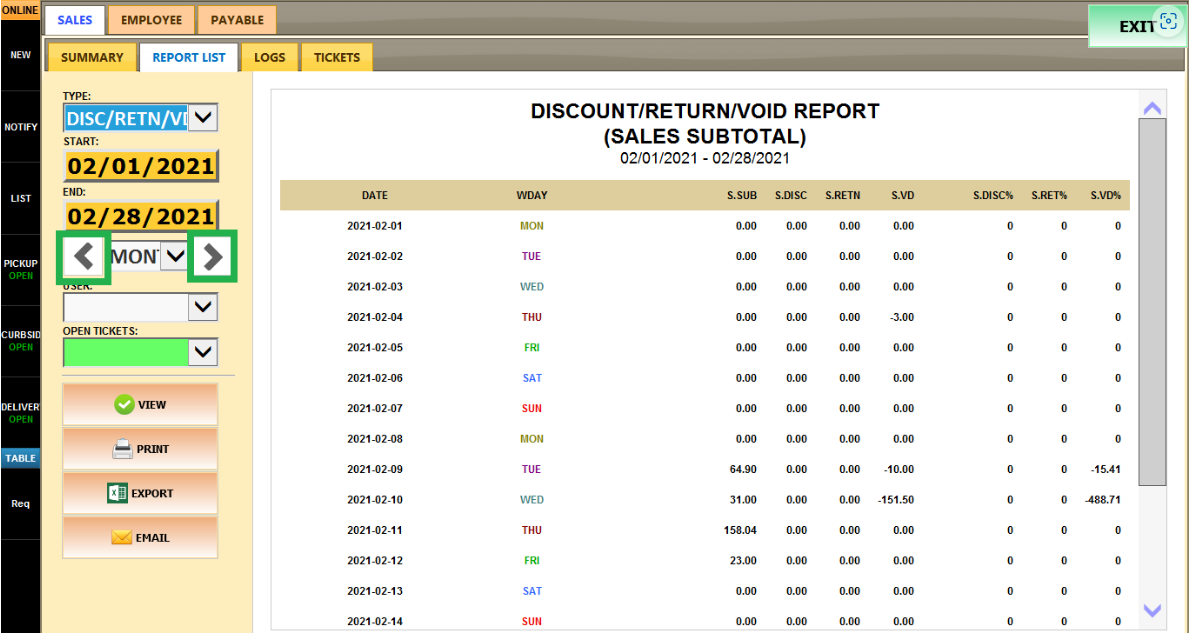The width and height of the screenshot is (1190, 635).
Task: Open the OPEN TICKETS dropdown
Action: (203, 352)
